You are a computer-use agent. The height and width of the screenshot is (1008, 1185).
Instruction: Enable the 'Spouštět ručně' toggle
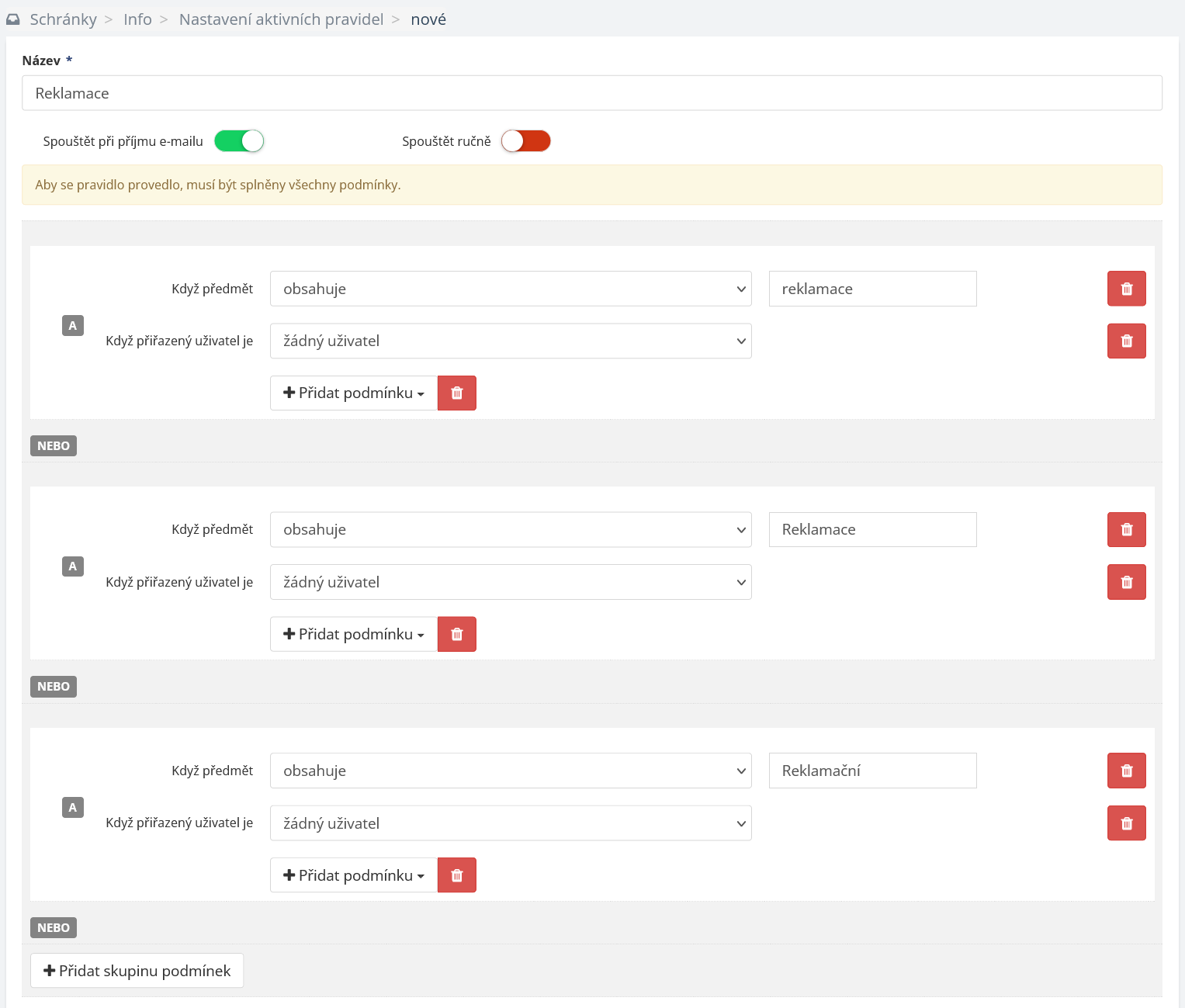tap(525, 141)
